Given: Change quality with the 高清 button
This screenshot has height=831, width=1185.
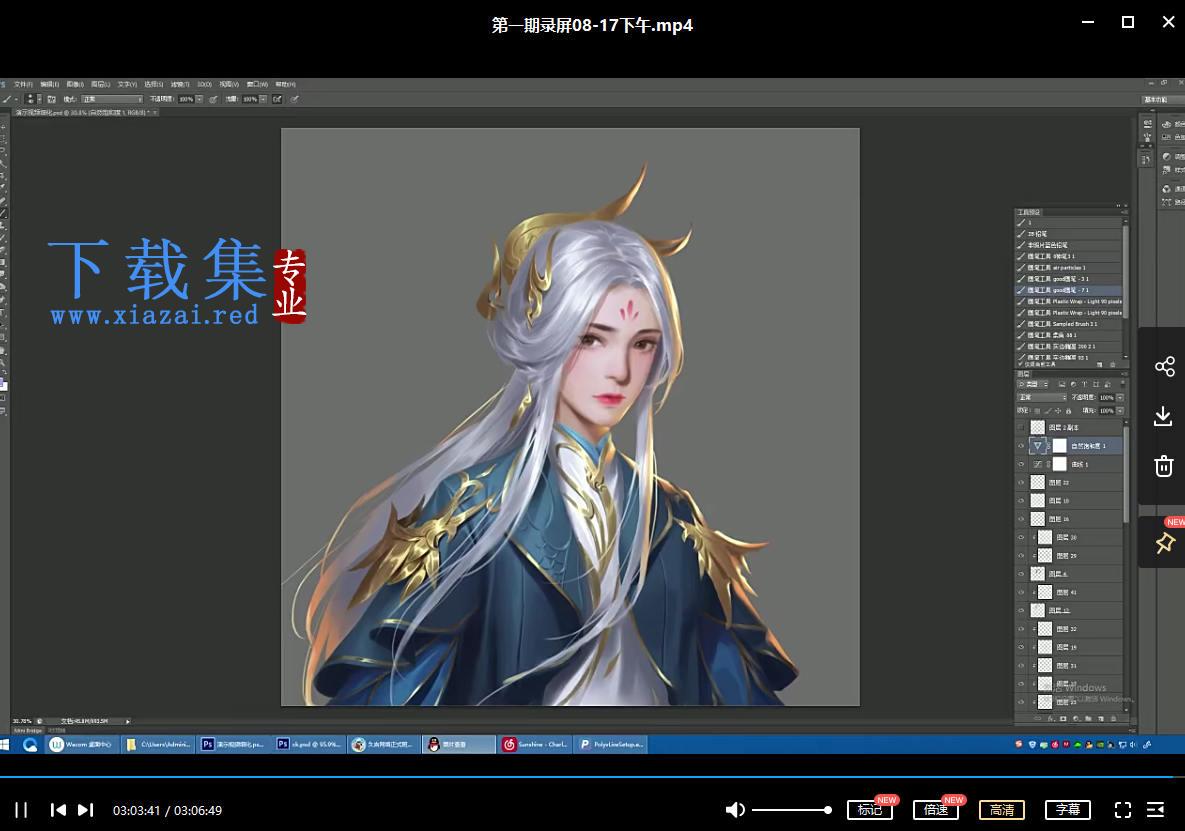Looking at the screenshot, I should [1002, 810].
